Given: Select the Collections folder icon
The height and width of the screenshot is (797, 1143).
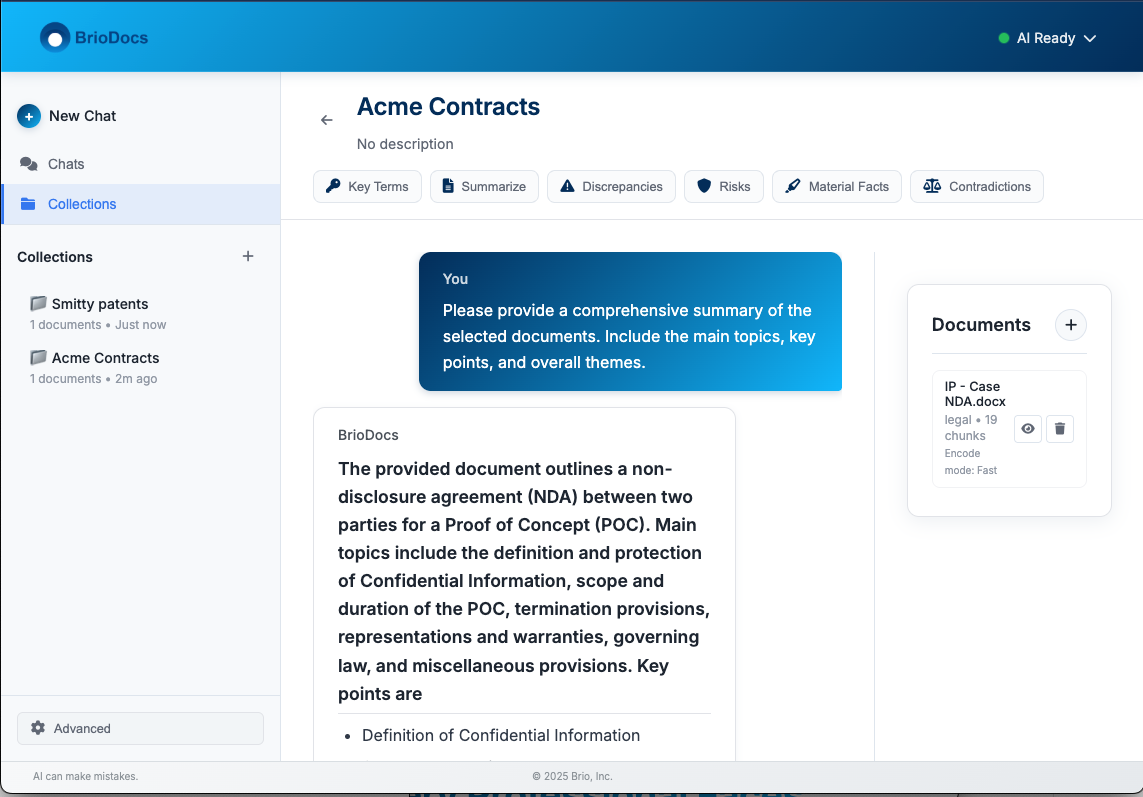Looking at the screenshot, I should click(29, 204).
